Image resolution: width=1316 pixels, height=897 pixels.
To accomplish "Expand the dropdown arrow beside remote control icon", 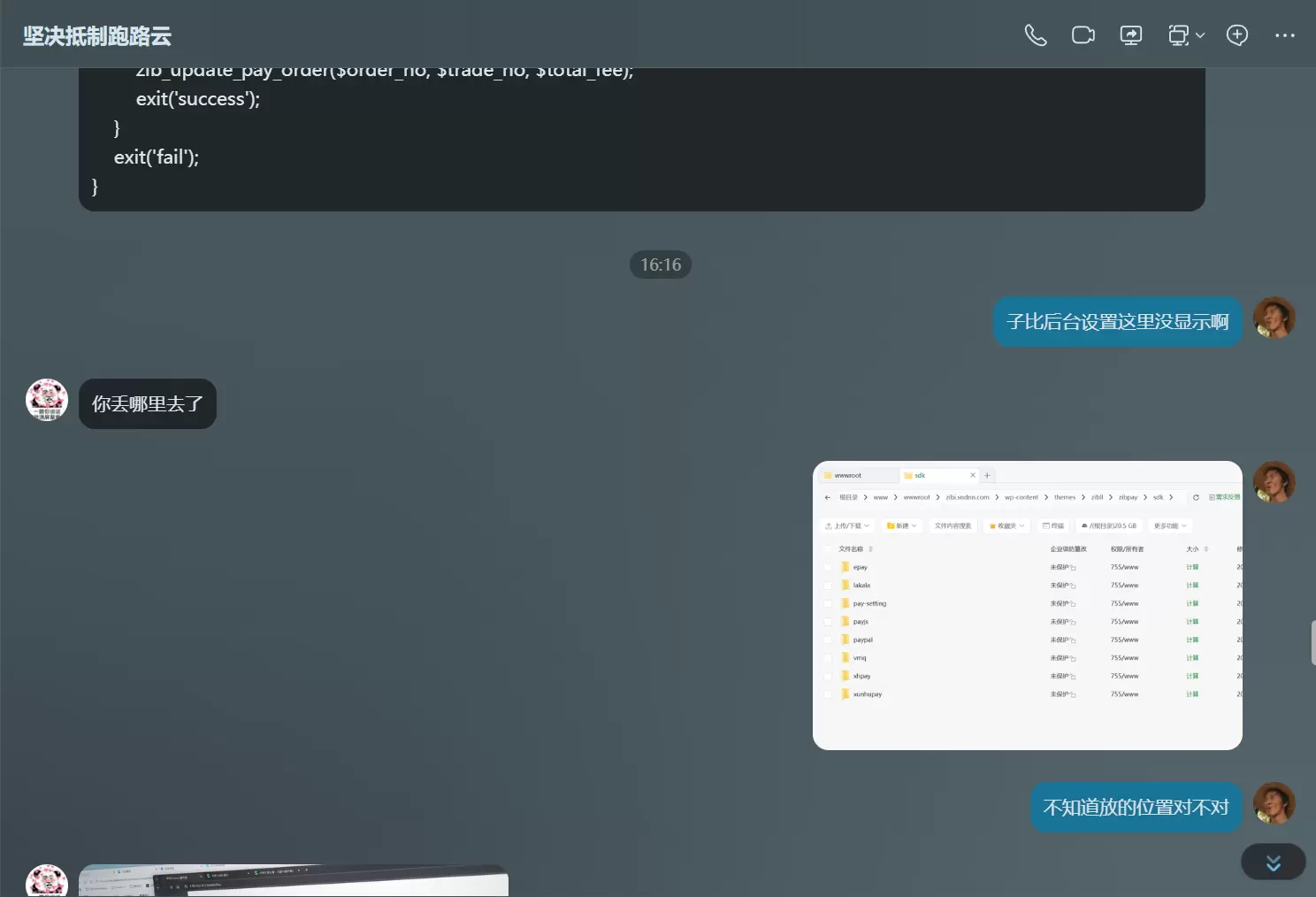I will 1200,35.
